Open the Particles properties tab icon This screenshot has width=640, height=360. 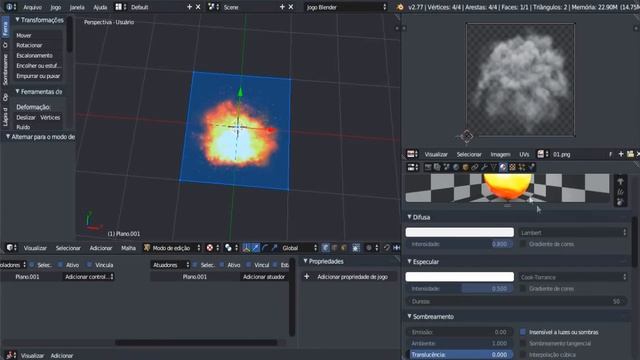tap(522, 167)
